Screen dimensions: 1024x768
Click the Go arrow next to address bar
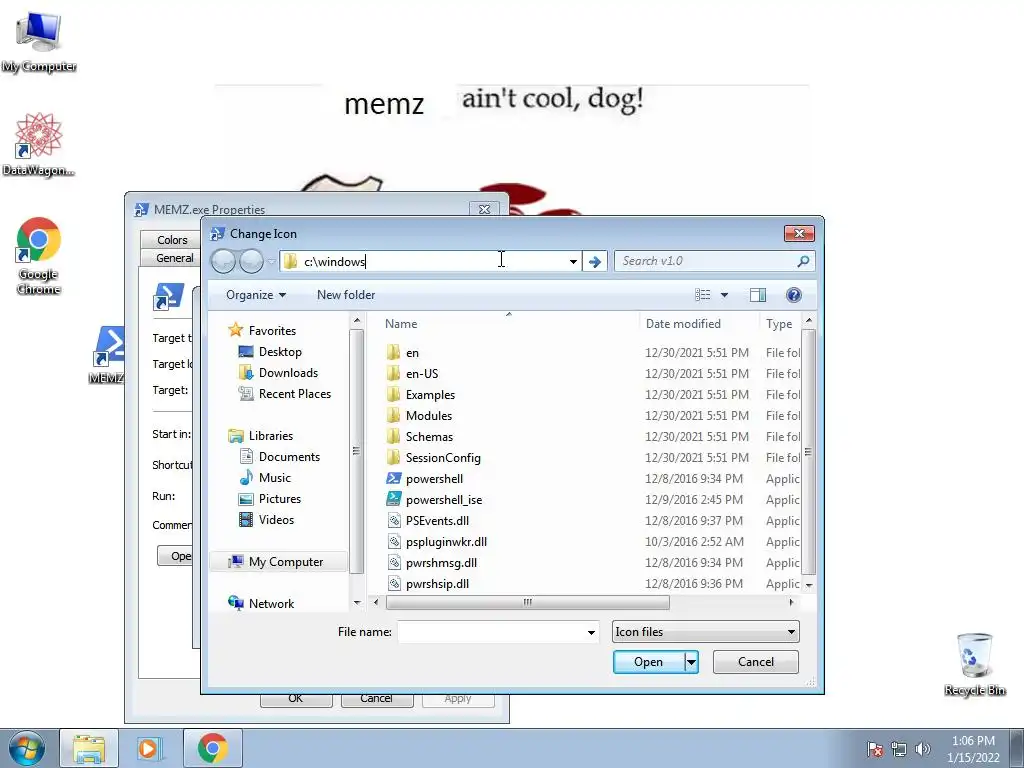pyautogui.click(x=595, y=261)
